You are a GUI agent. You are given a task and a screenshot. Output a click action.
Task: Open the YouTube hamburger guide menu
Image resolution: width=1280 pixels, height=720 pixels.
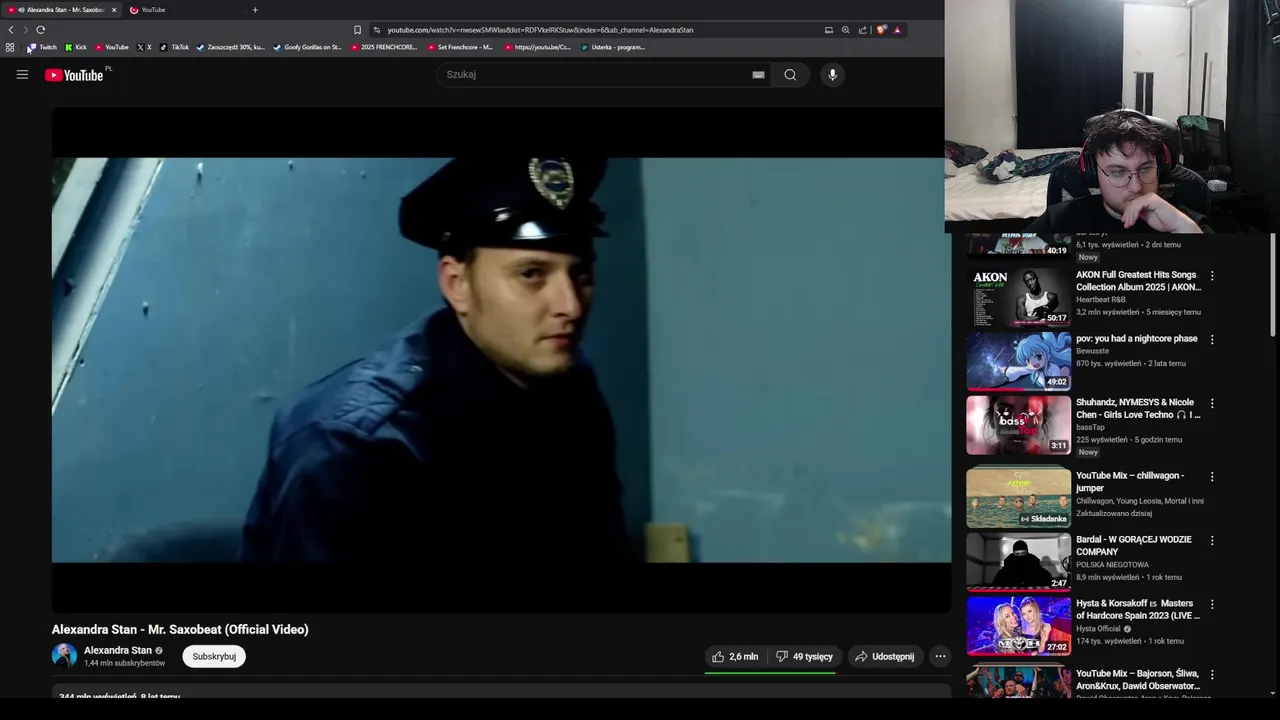22,74
